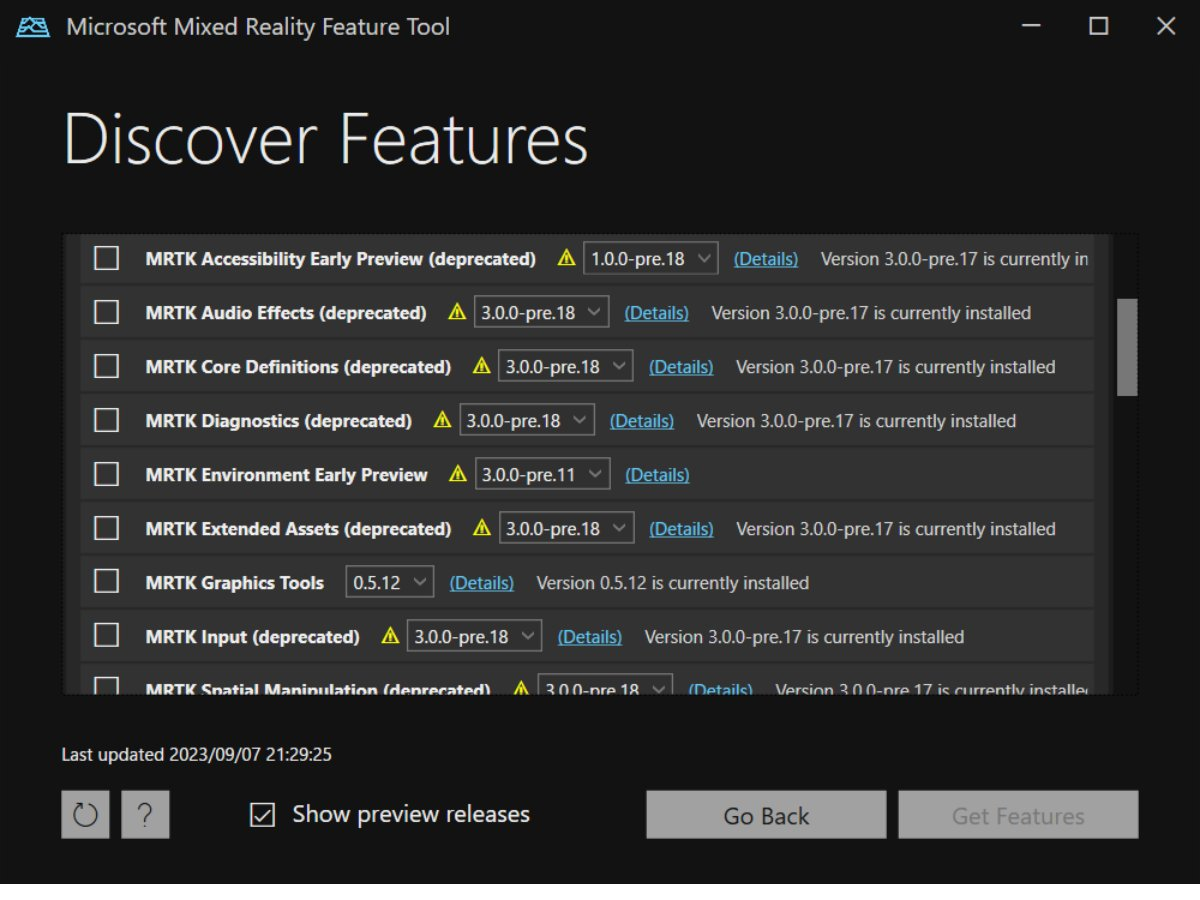Click the Last updated timestamp text

tap(197, 755)
